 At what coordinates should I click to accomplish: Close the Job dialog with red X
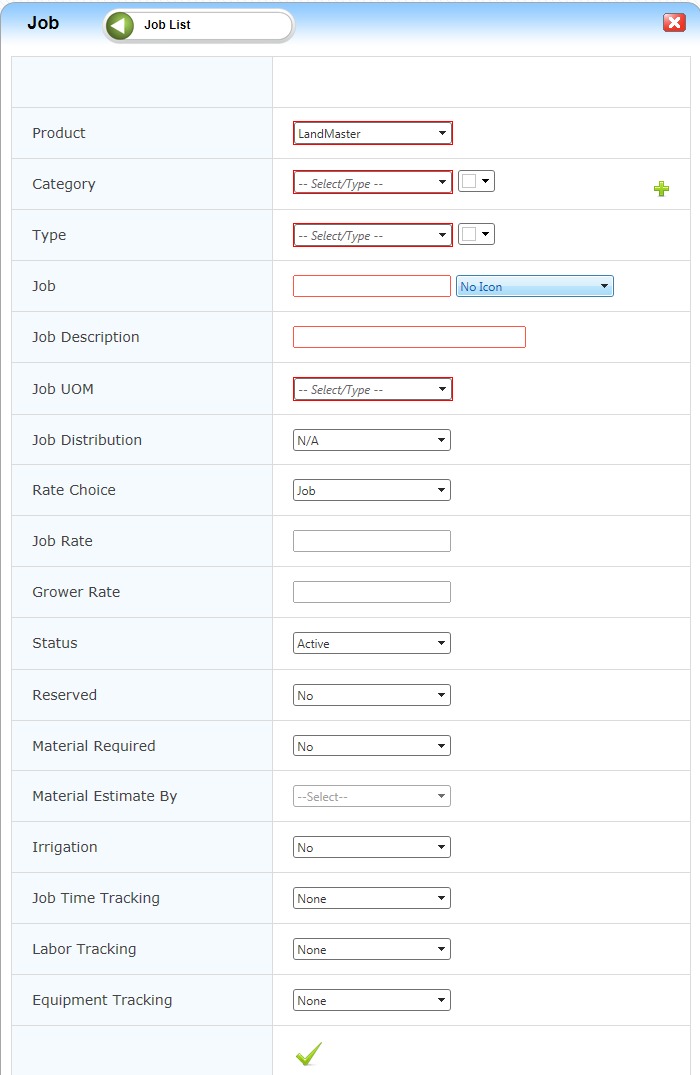click(x=674, y=23)
